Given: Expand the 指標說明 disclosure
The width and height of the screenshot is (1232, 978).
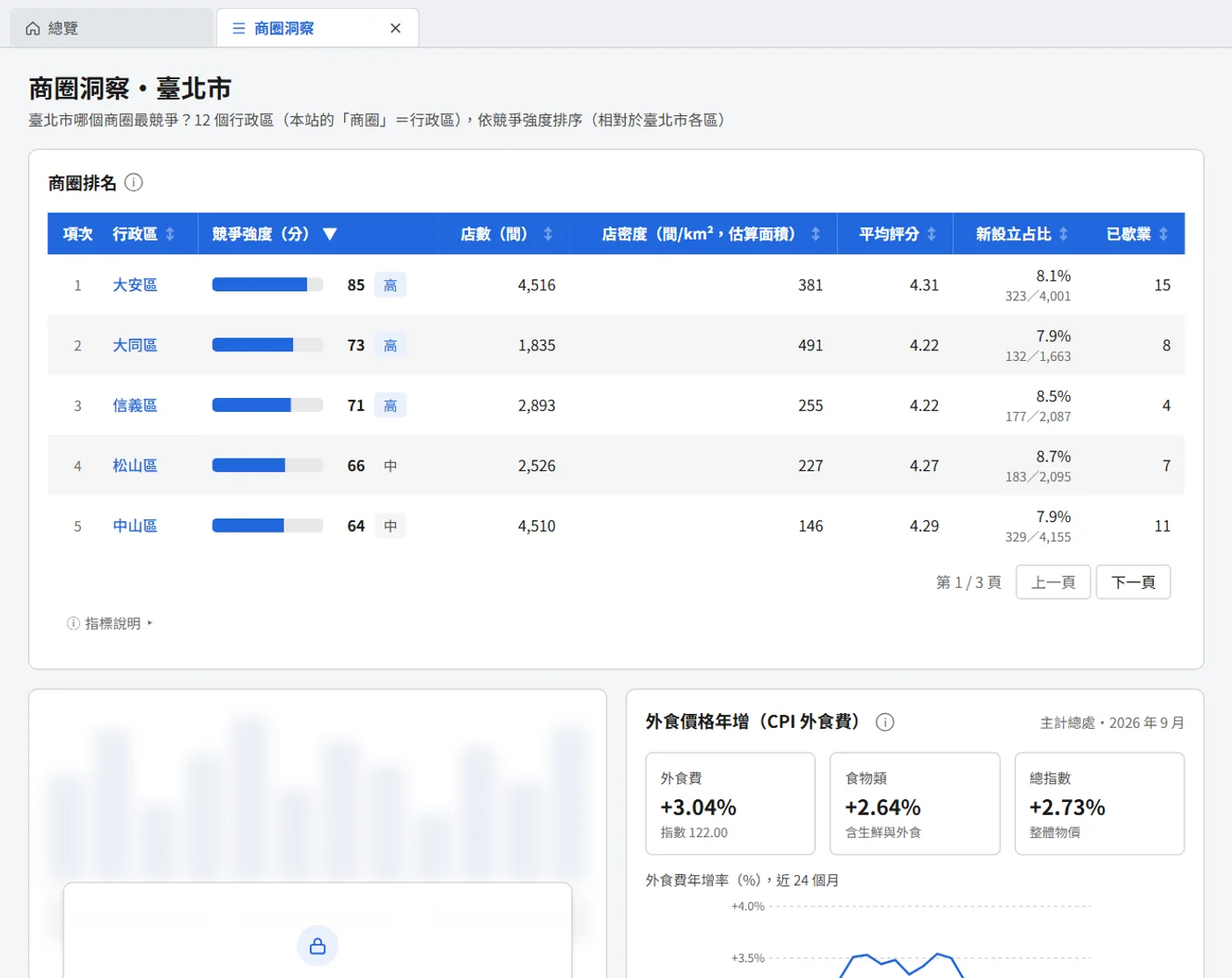Looking at the screenshot, I should [110, 623].
